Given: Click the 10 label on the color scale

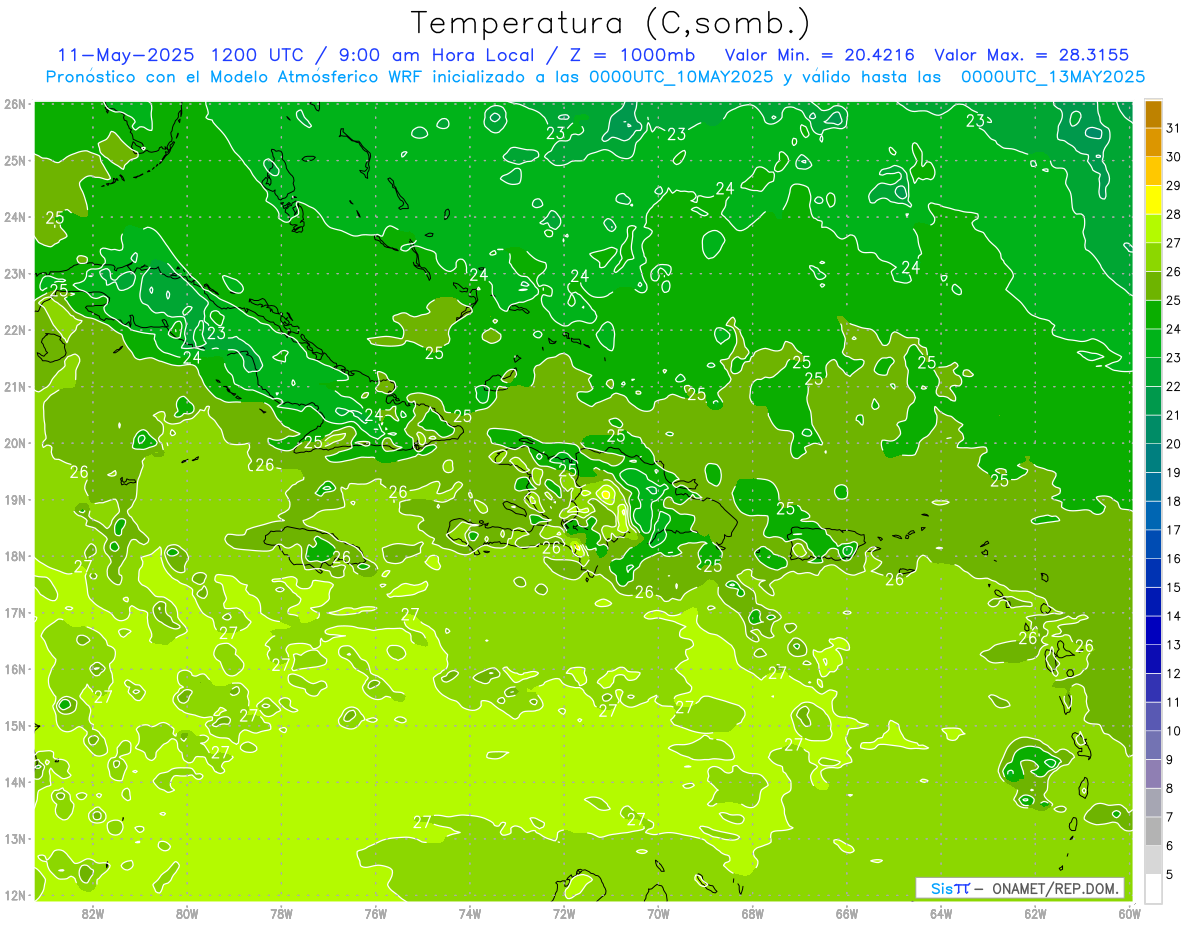Looking at the screenshot, I should pos(1174,730).
